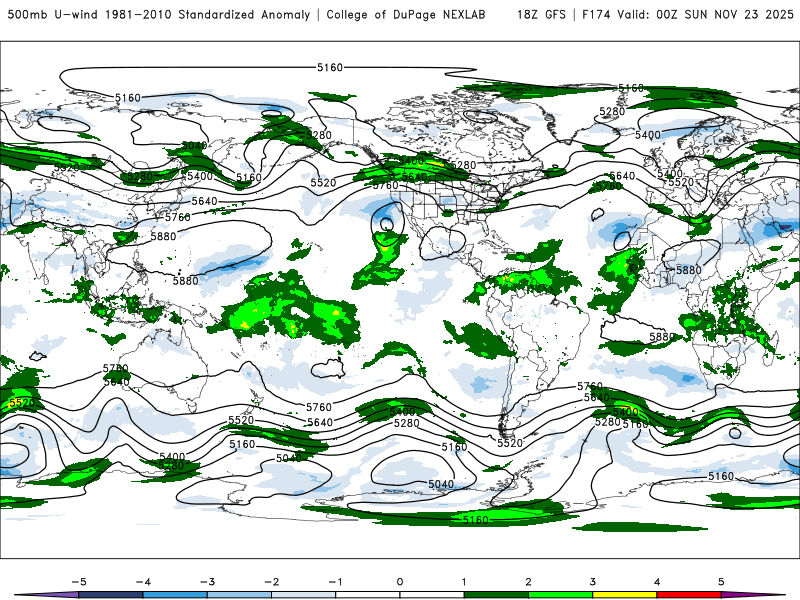Click the '18Z GFS' model run label
Viewport: 800px width, 600px height.
(541, 15)
